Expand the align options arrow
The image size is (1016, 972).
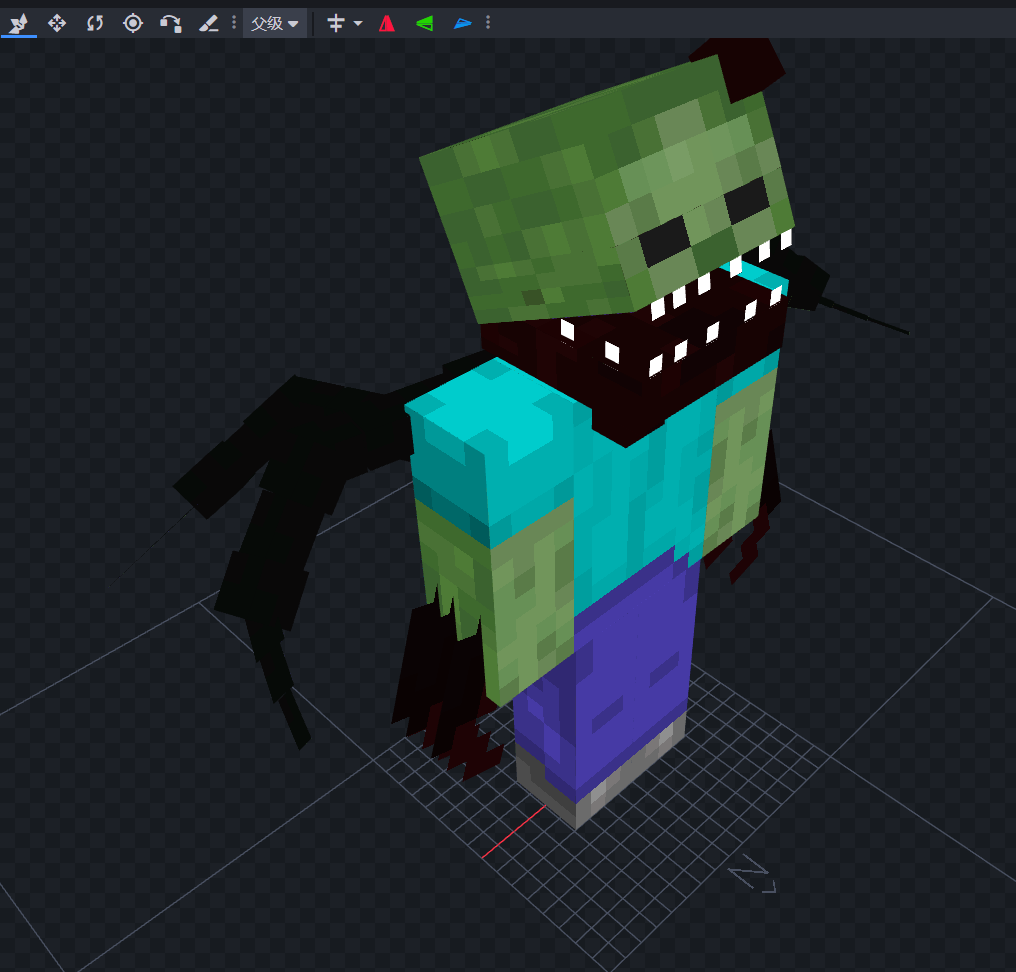[358, 24]
